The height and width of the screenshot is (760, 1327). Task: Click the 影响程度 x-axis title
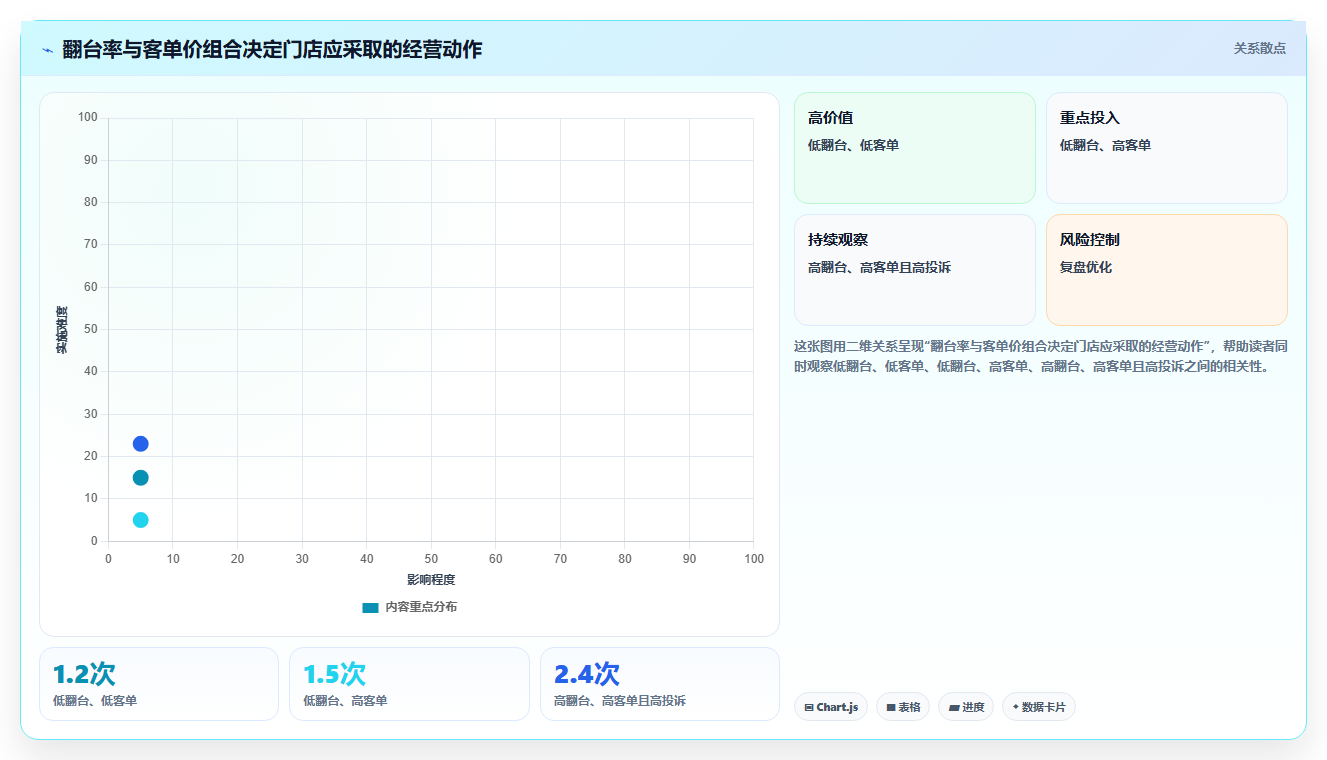pyautogui.click(x=431, y=580)
